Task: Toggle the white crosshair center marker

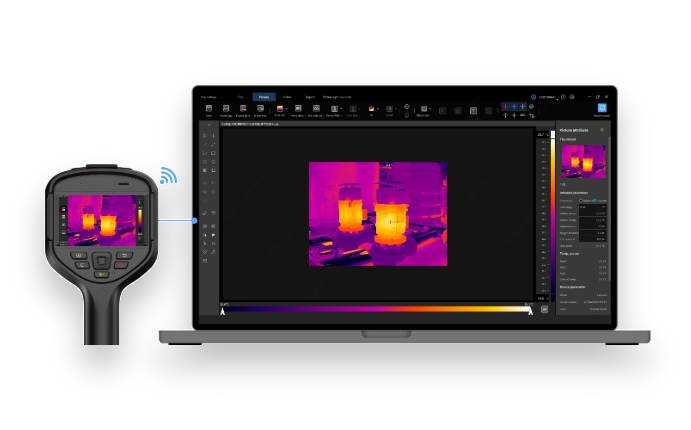Action: (522, 106)
